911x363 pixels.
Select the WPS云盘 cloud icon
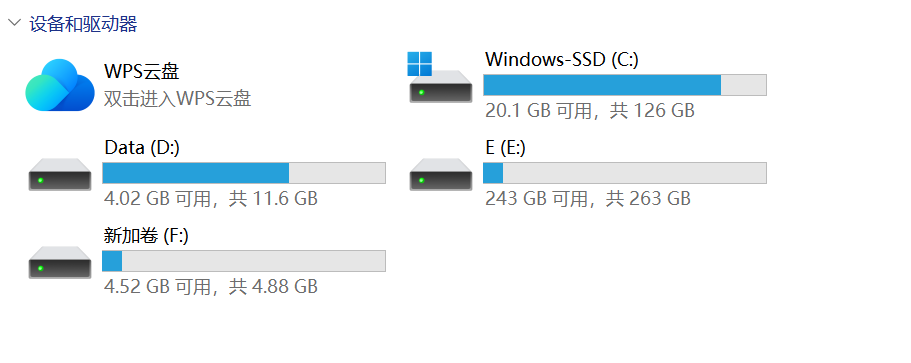click(x=60, y=85)
